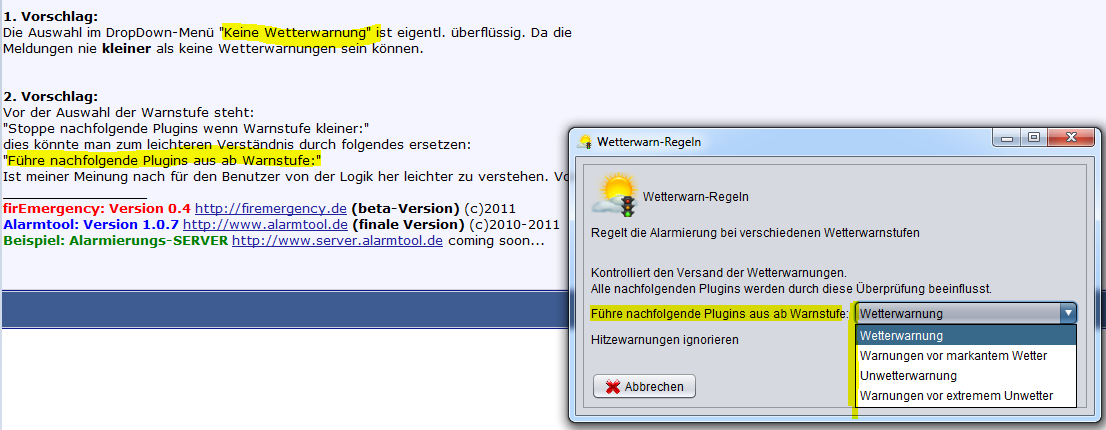Click the small title bar weather icon
Viewport: 1106px width, 430px height.
pyautogui.click(x=584, y=142)
